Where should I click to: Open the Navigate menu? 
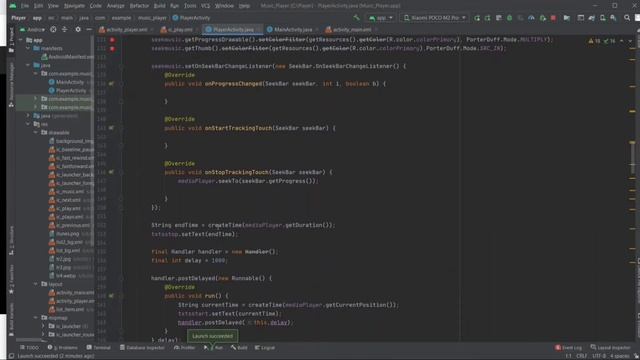pos(74,6)
